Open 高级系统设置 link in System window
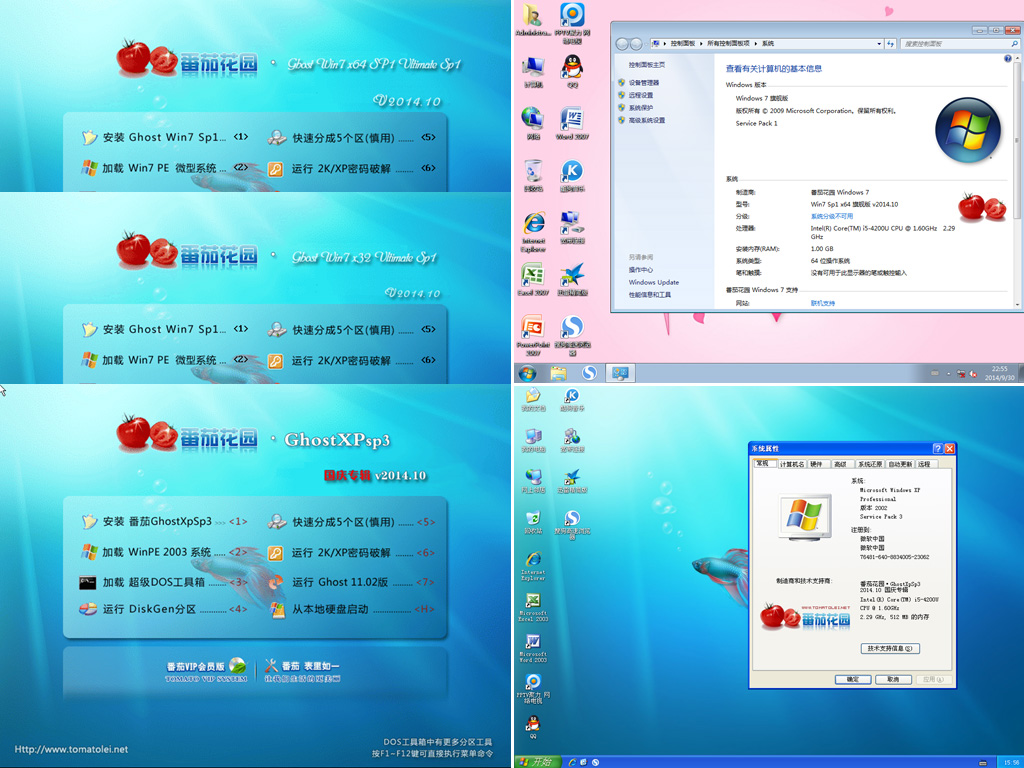 click(x=647, y=120)
